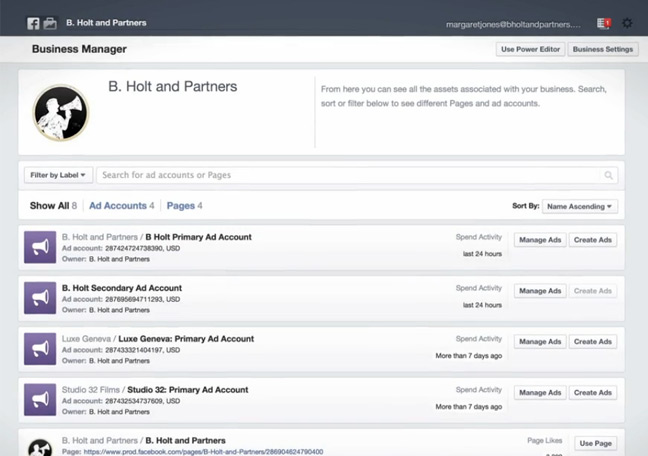Open Studio 32: Primary Ad Account title
The image size is (648, 456).
(188, 389)
